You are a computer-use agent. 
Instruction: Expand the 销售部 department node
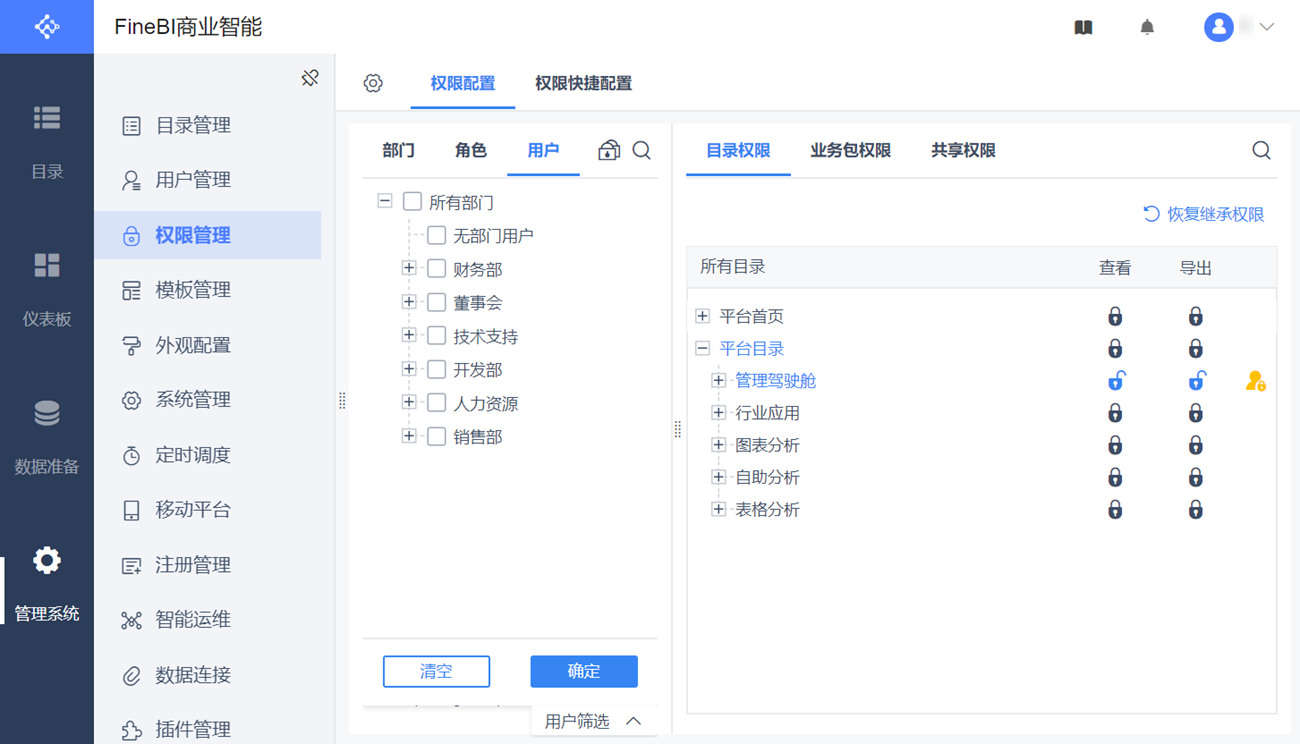click(x=409, y=436)
